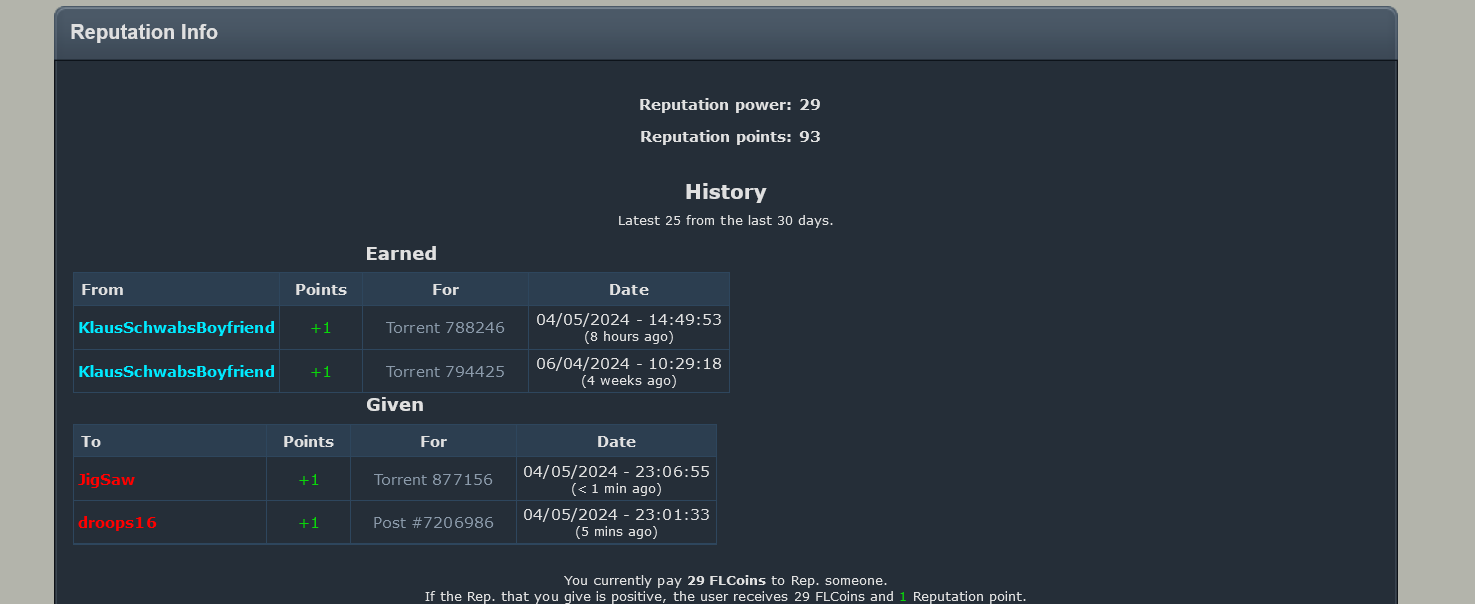This screenshot has height=604, width=1475.
Task: Open Post #7206986 link
Action: pos(433,523)
